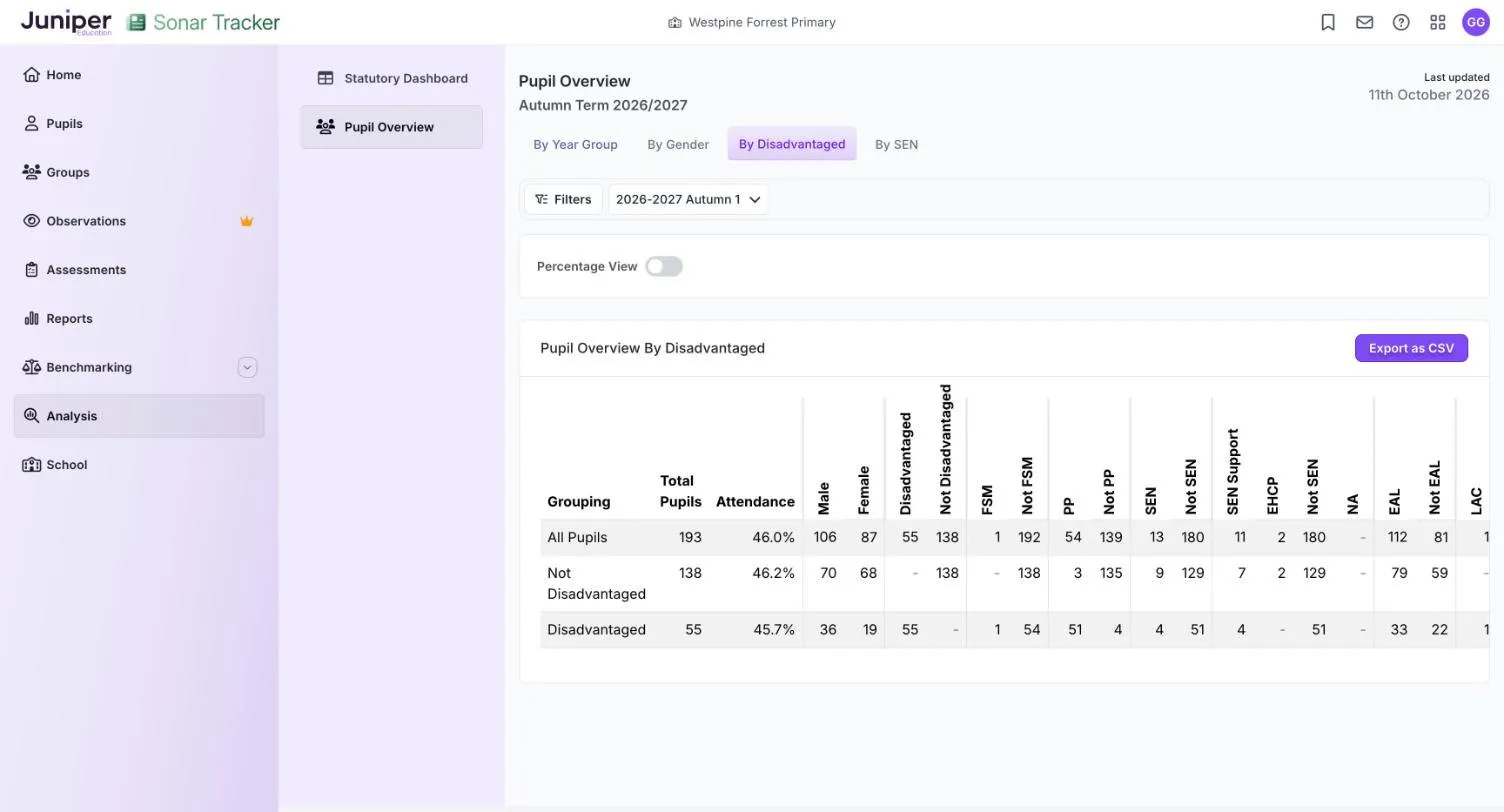Open the apps grid icon
Image resolution: width=1504 pixels, height=812 pixels.
pyautogui.click(x=1438, y=22)
